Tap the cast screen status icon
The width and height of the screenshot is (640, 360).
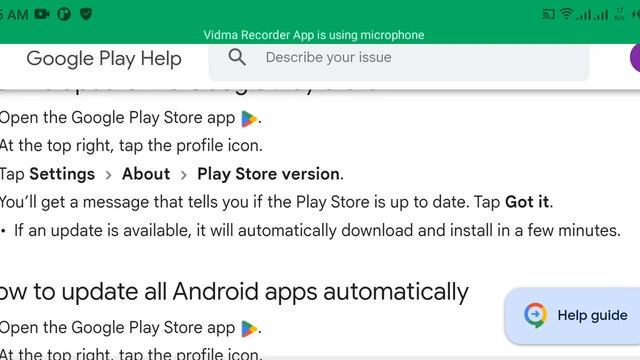coord(548,15)
